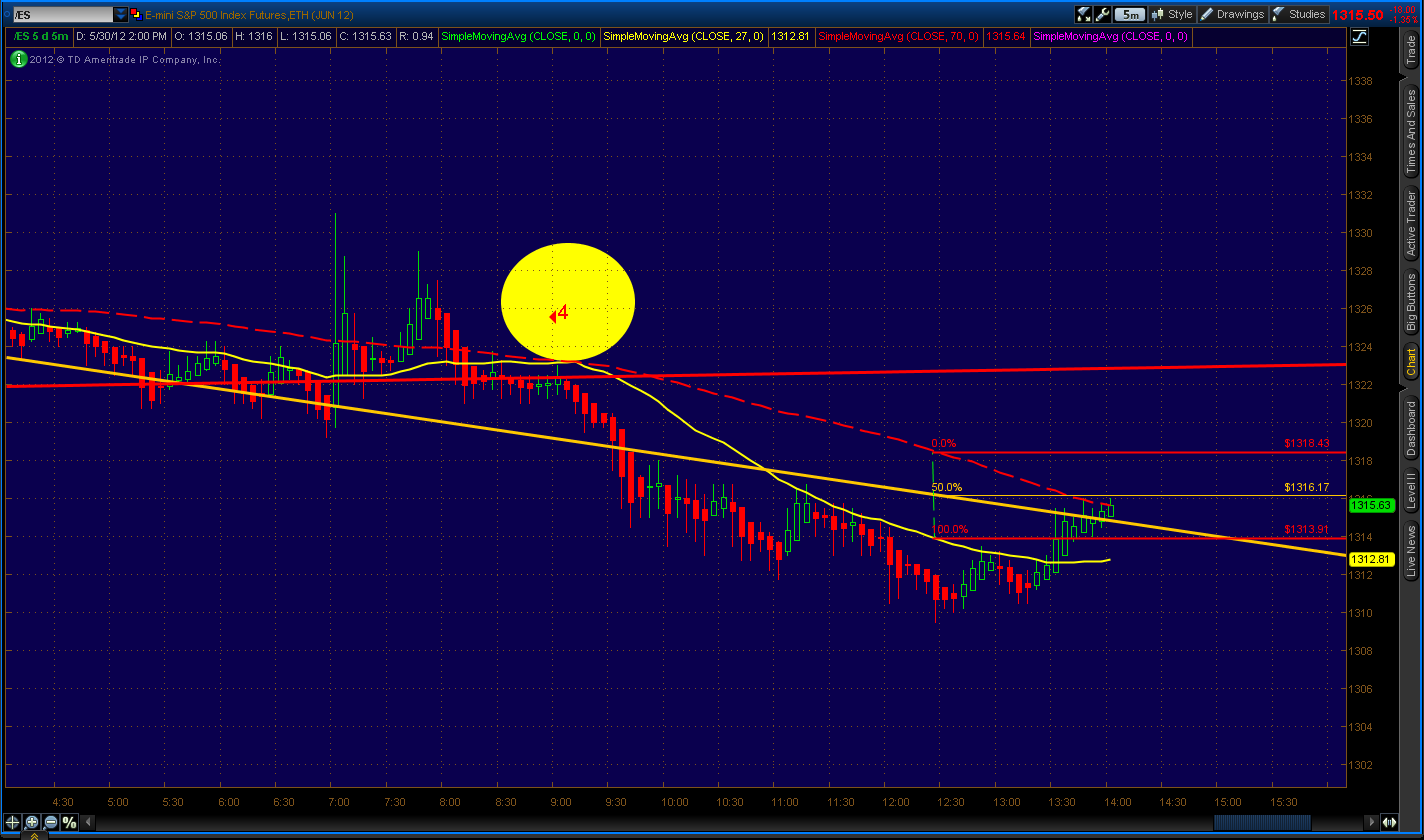1424x840 pixels.
Task: Click the $1313.91 Fibonacci level label
Action: 1307,530
